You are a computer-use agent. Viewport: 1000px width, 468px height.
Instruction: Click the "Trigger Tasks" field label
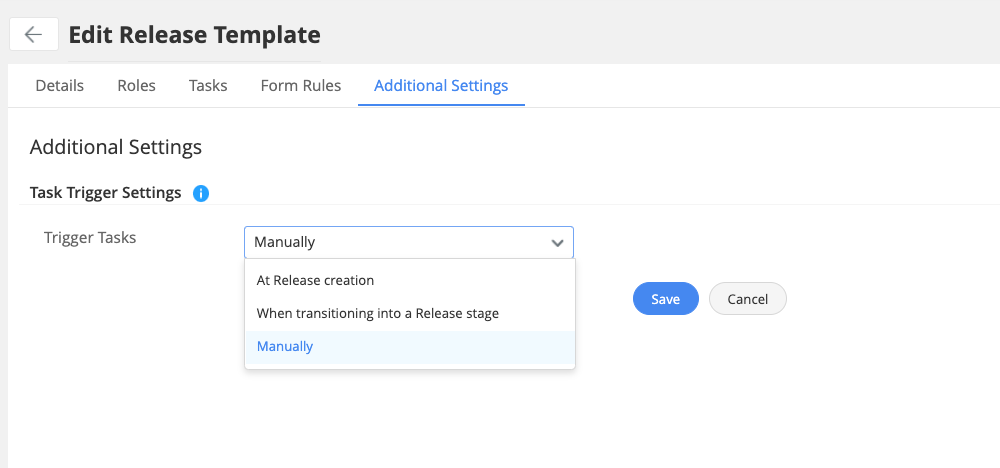coord(90,238)
